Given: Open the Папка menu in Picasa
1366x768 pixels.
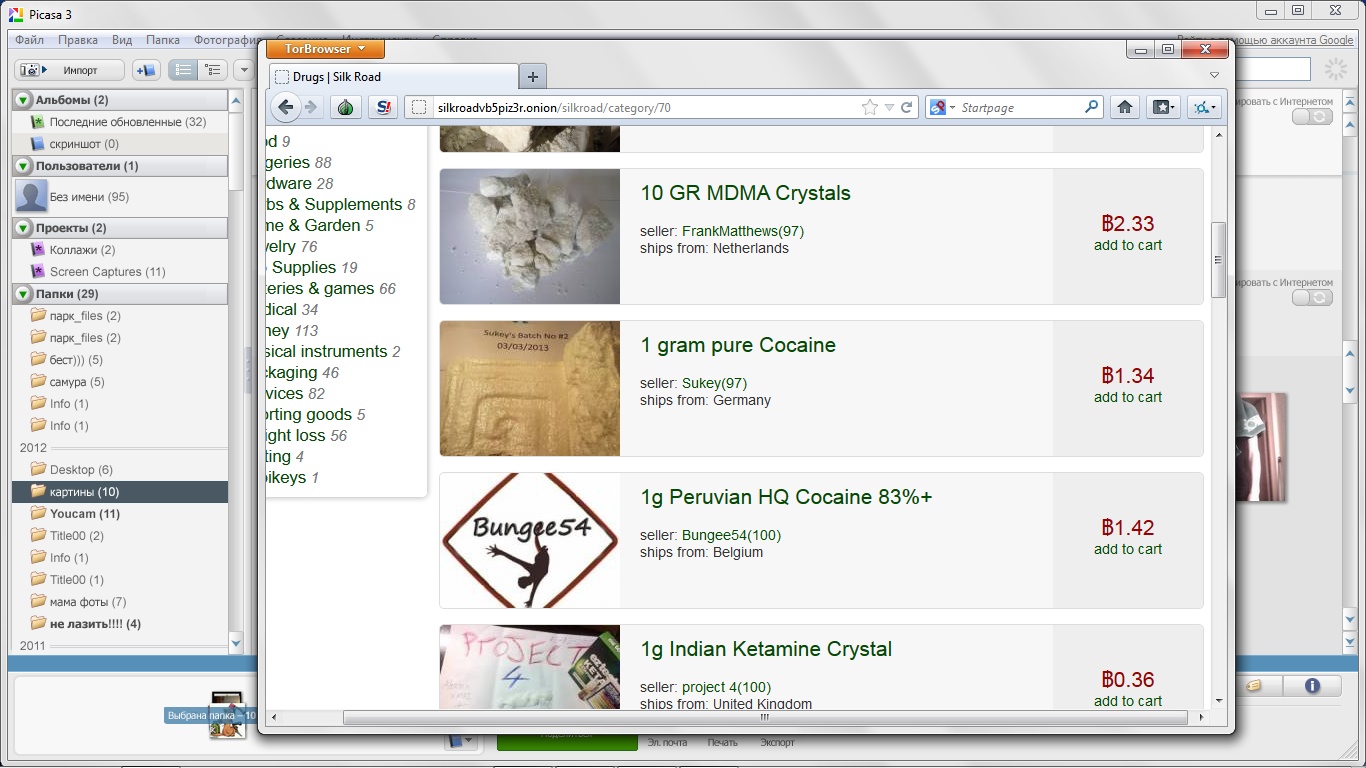Looking at the screenshot, I should coord(163,40).
